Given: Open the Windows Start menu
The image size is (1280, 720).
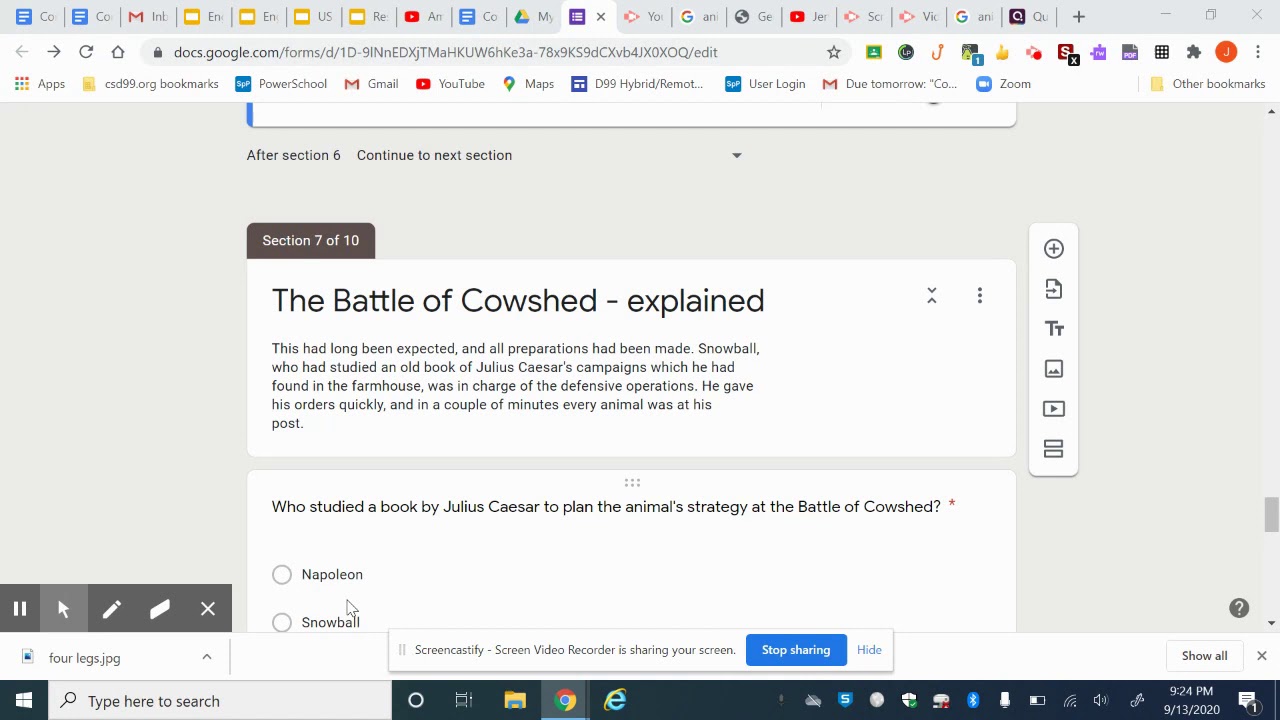Looking at the screenshot, I should (24, 701).
